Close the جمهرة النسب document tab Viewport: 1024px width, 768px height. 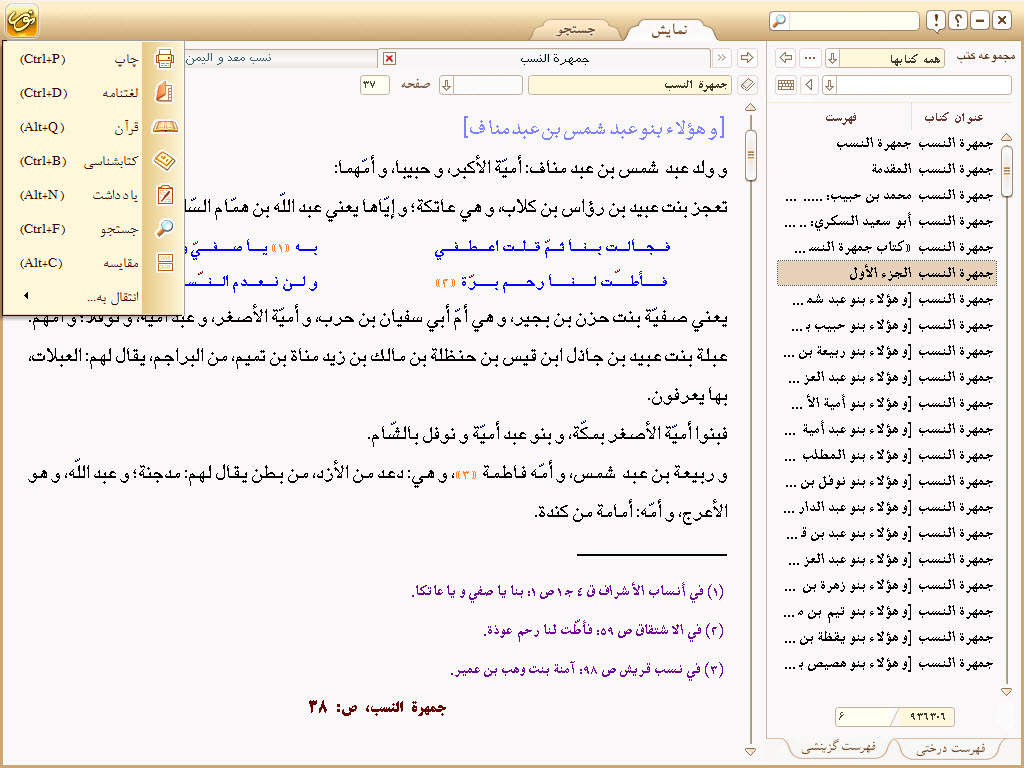click(x=389, y=59)
